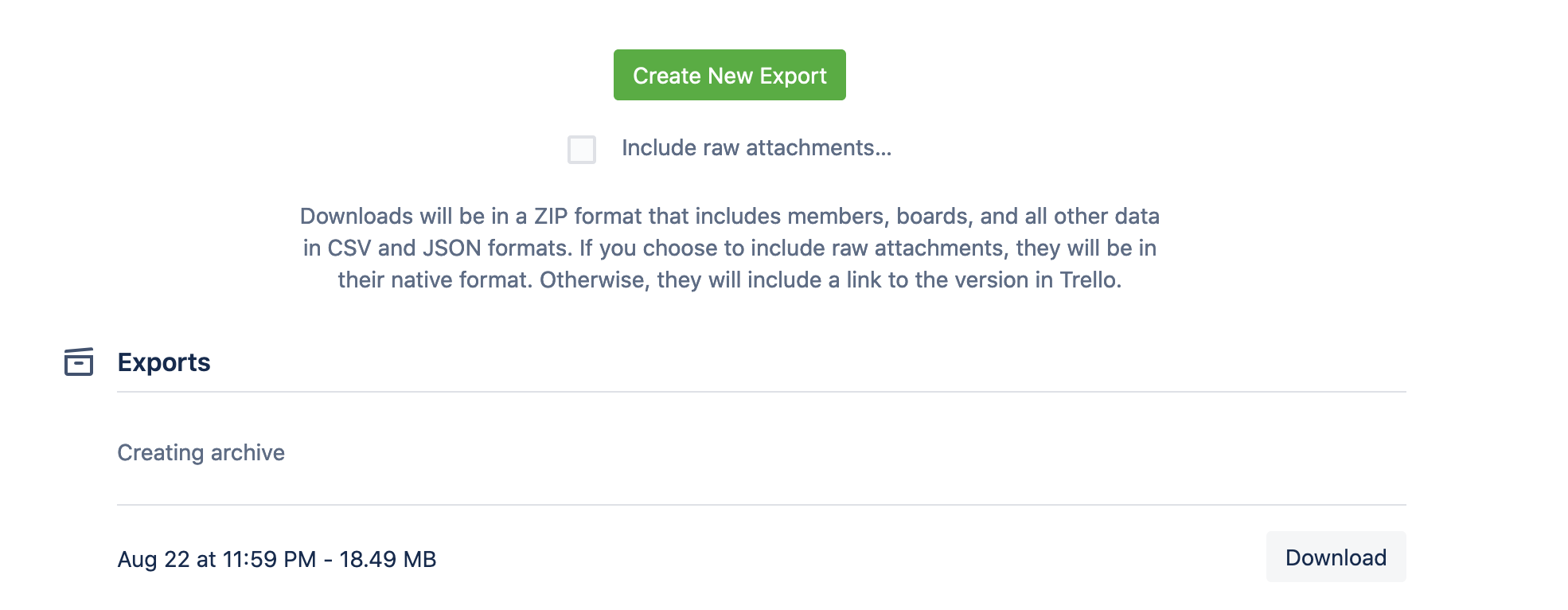Click the Exports archive box icon
The image size is (1568, 610).
point(79,362)
